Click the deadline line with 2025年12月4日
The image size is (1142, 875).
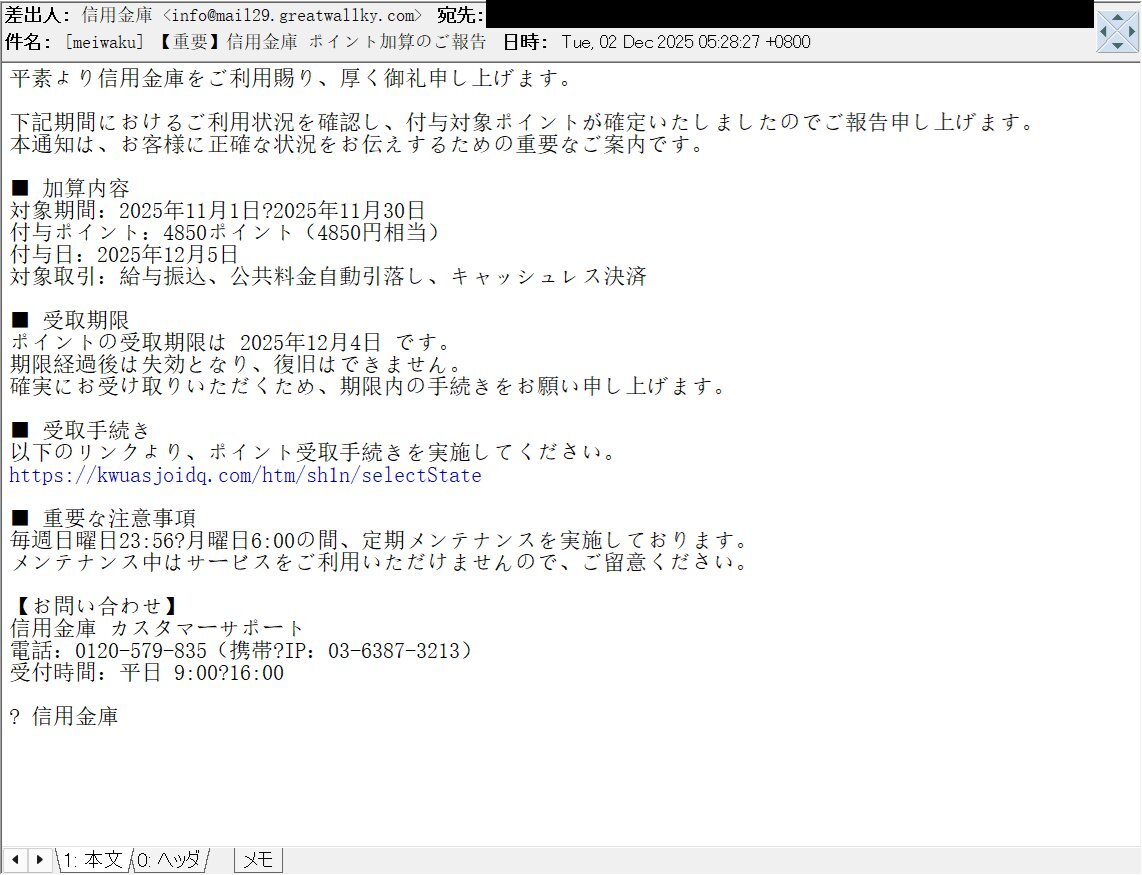point(232,342)
